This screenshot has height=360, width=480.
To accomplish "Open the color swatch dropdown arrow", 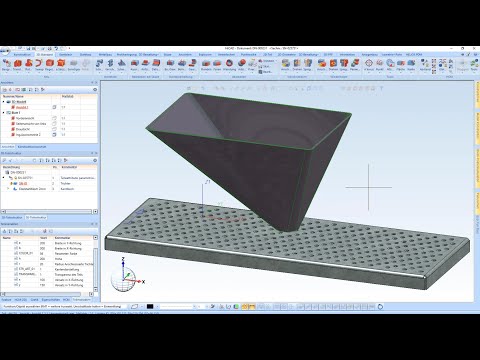I will [157, 306].
